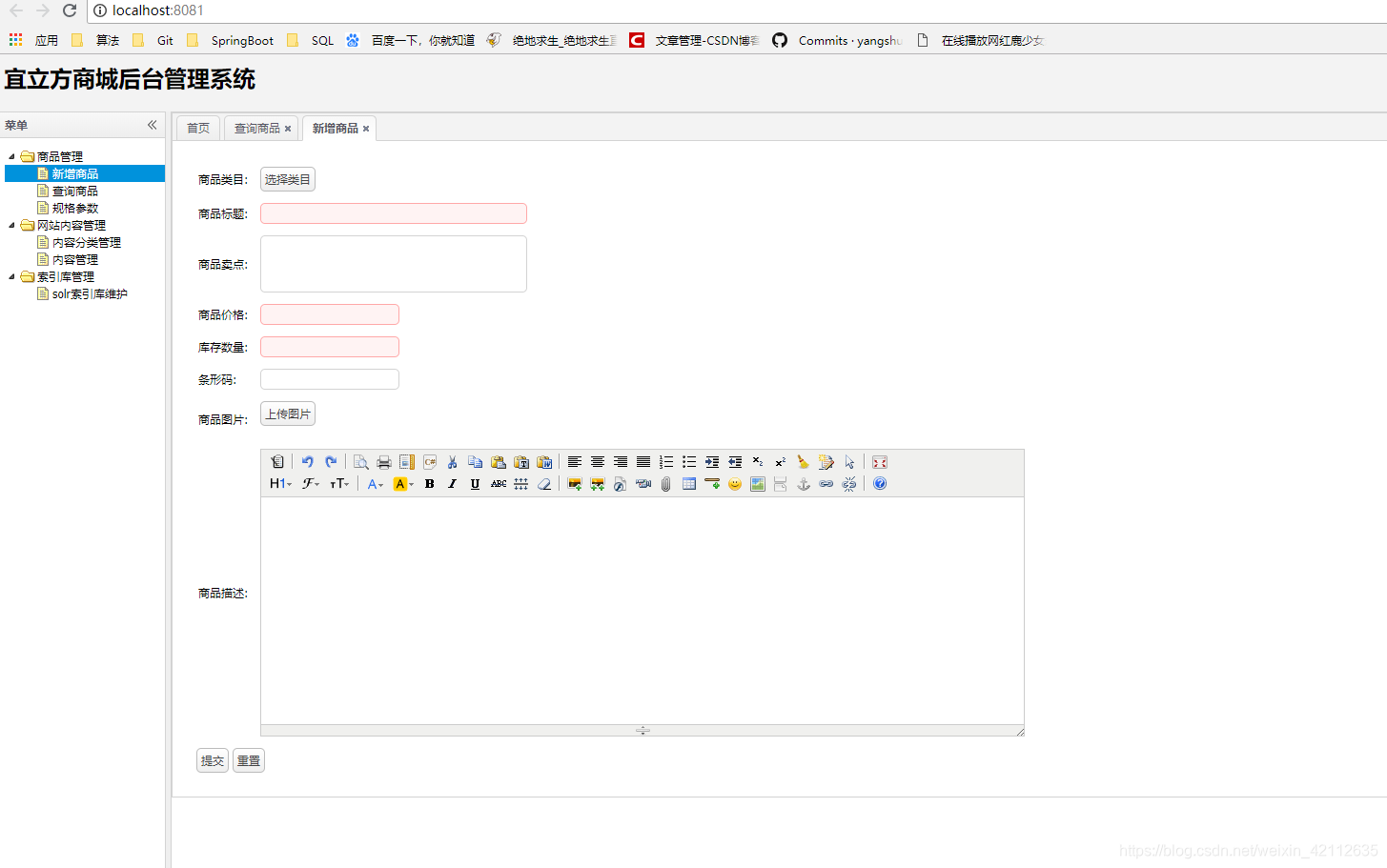Image resolution: width=1387 pixels, height=868 pixels.
Task: Collapse the 索引库管理 tree folder
Action: pos(12,276)
